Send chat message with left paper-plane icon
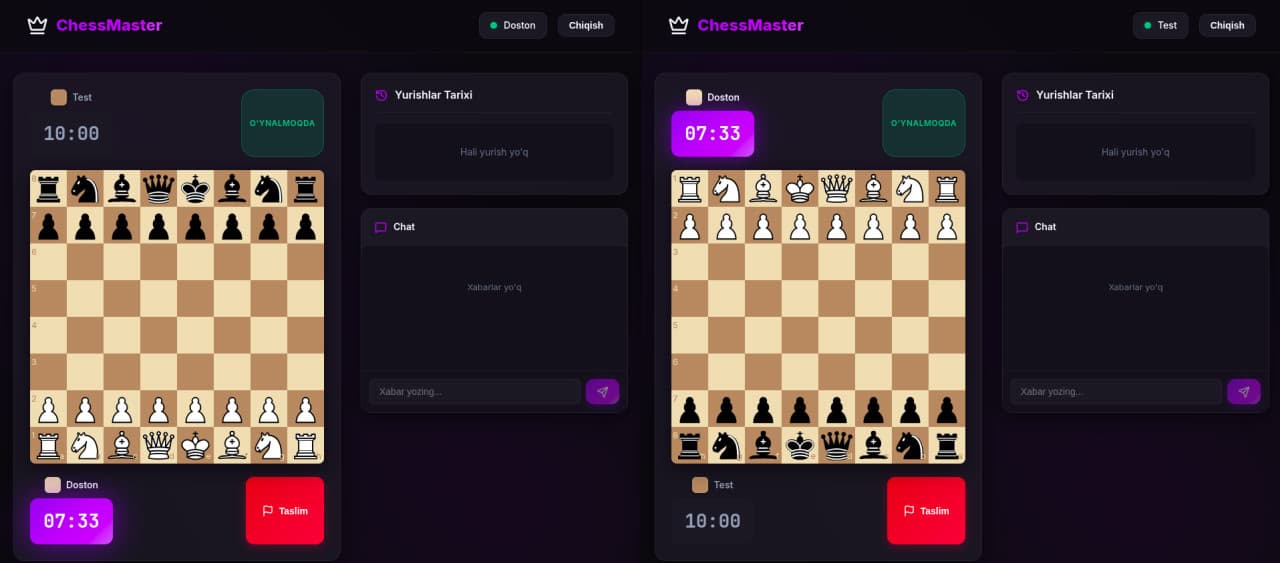The image size is (1280, 563). [602, 392]
